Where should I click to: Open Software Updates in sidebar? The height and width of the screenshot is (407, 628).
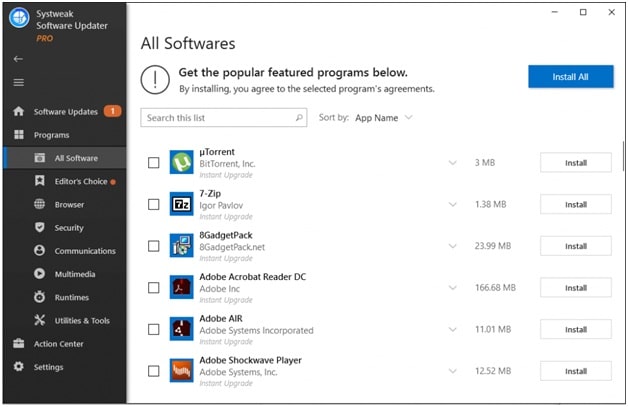(x=65, y=111)
